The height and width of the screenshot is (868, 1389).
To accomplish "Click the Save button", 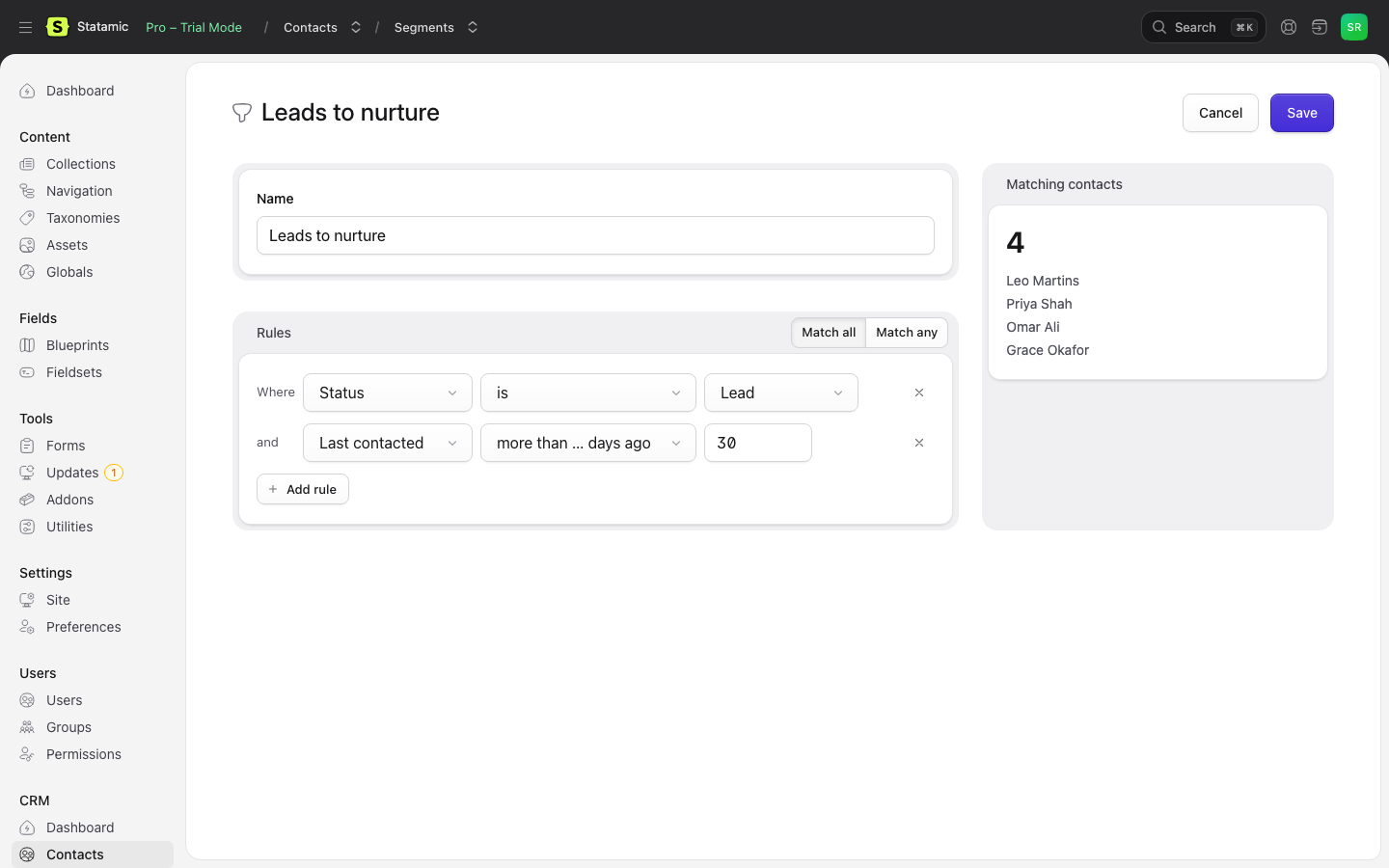I will click(1302, 113).
